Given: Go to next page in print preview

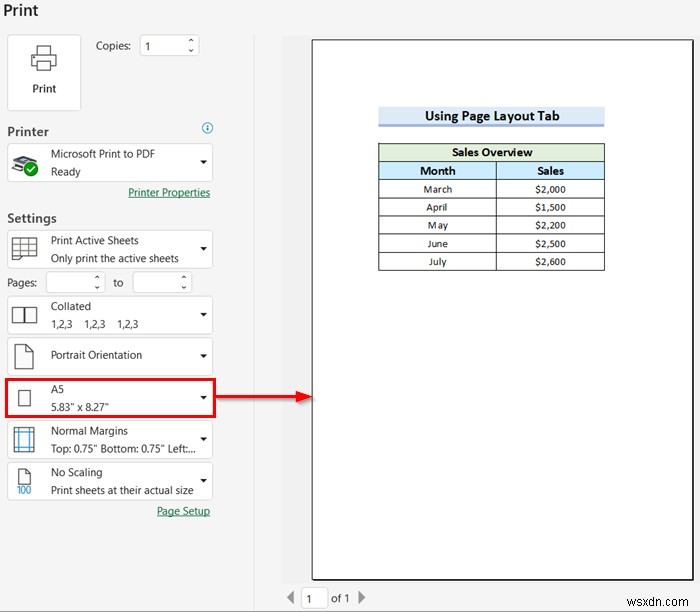Looking at the screenshot, I should click(362, 598).
